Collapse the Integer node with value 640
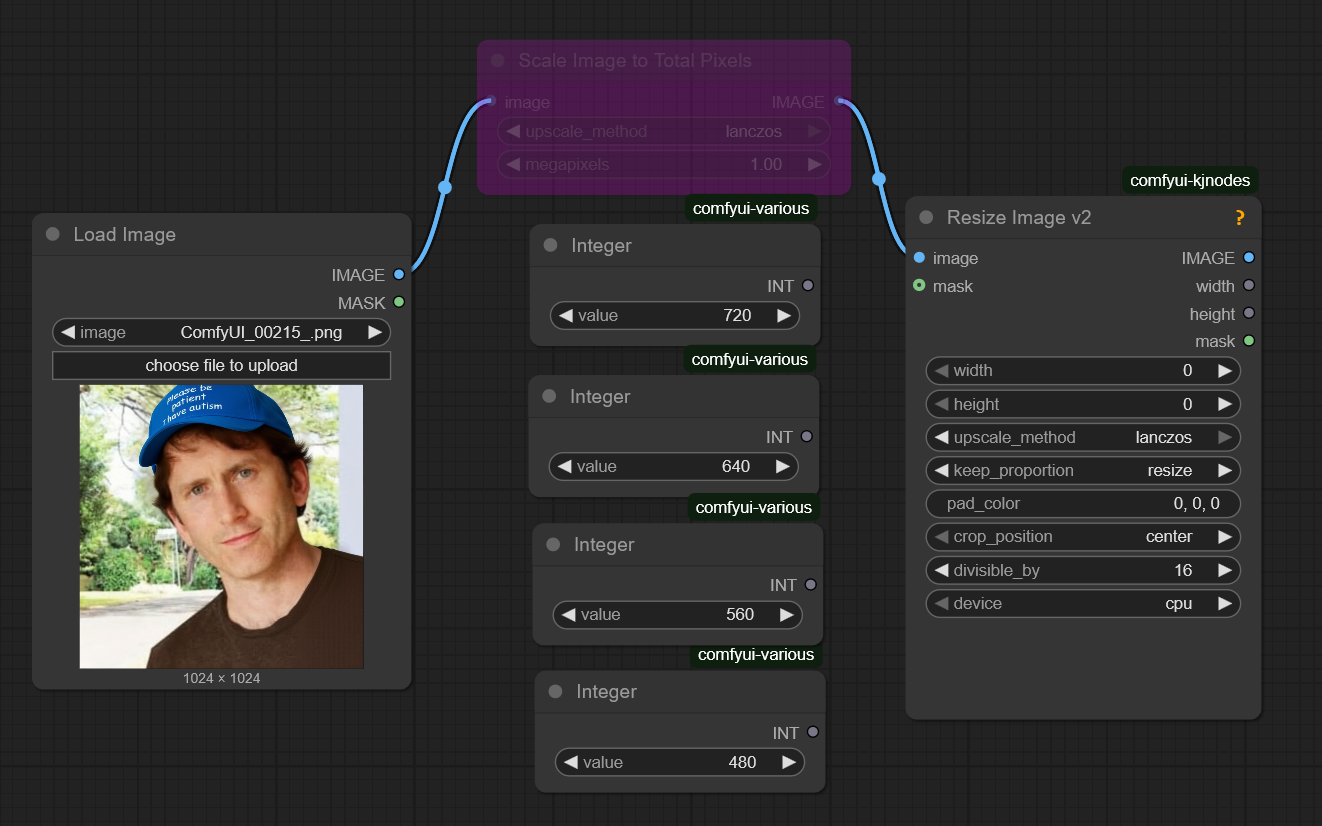The width and height of the screenshot is (1322, 826). tap(549, 396)
